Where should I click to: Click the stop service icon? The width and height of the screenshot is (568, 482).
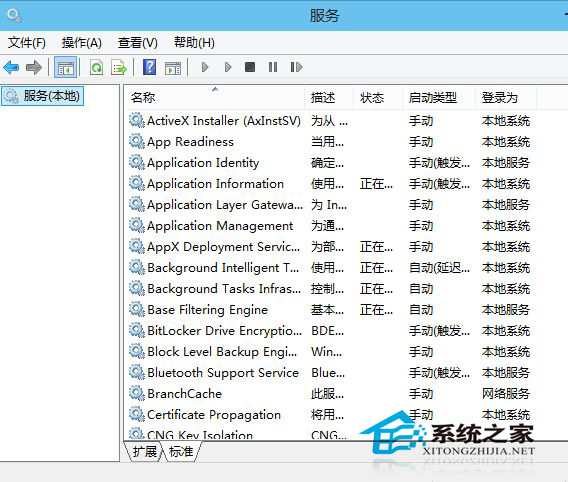pyautogui.click(x=250, y=67)
